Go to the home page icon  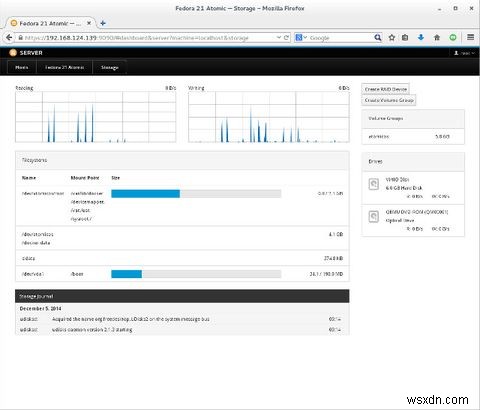pyautogui.click(x=437, y=38)
